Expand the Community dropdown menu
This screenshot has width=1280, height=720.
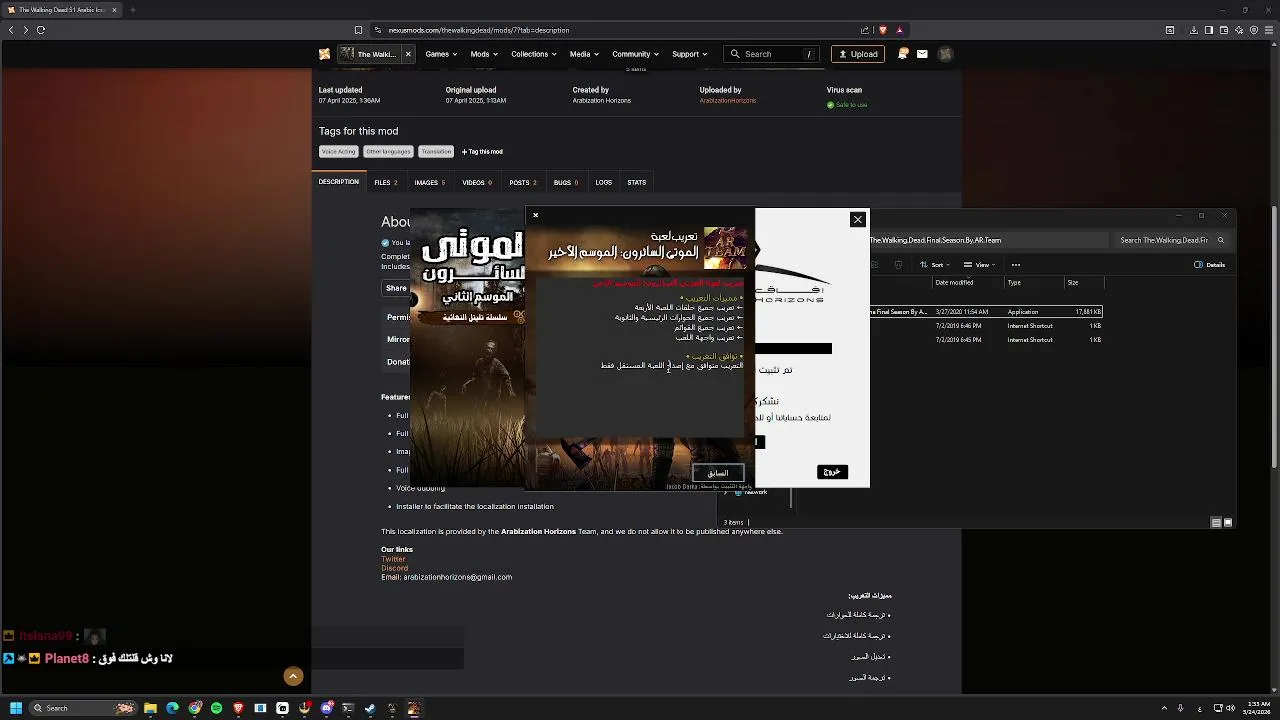tap(635, 54)
